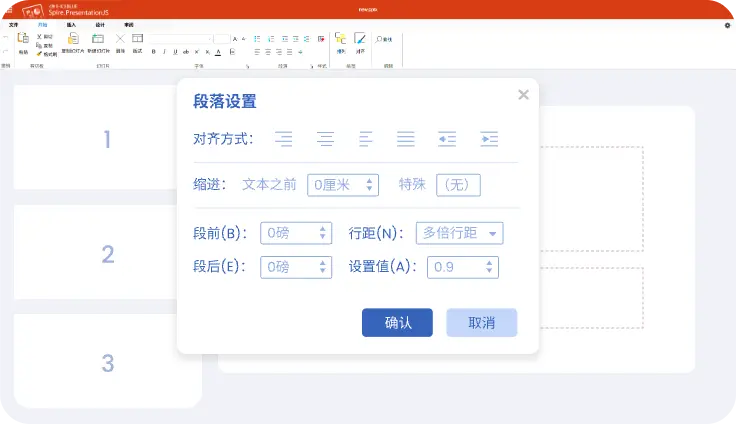Viewport: 736px width, 424px height.
Task: Toggle italic I in the ribbon
Action: 164,52
